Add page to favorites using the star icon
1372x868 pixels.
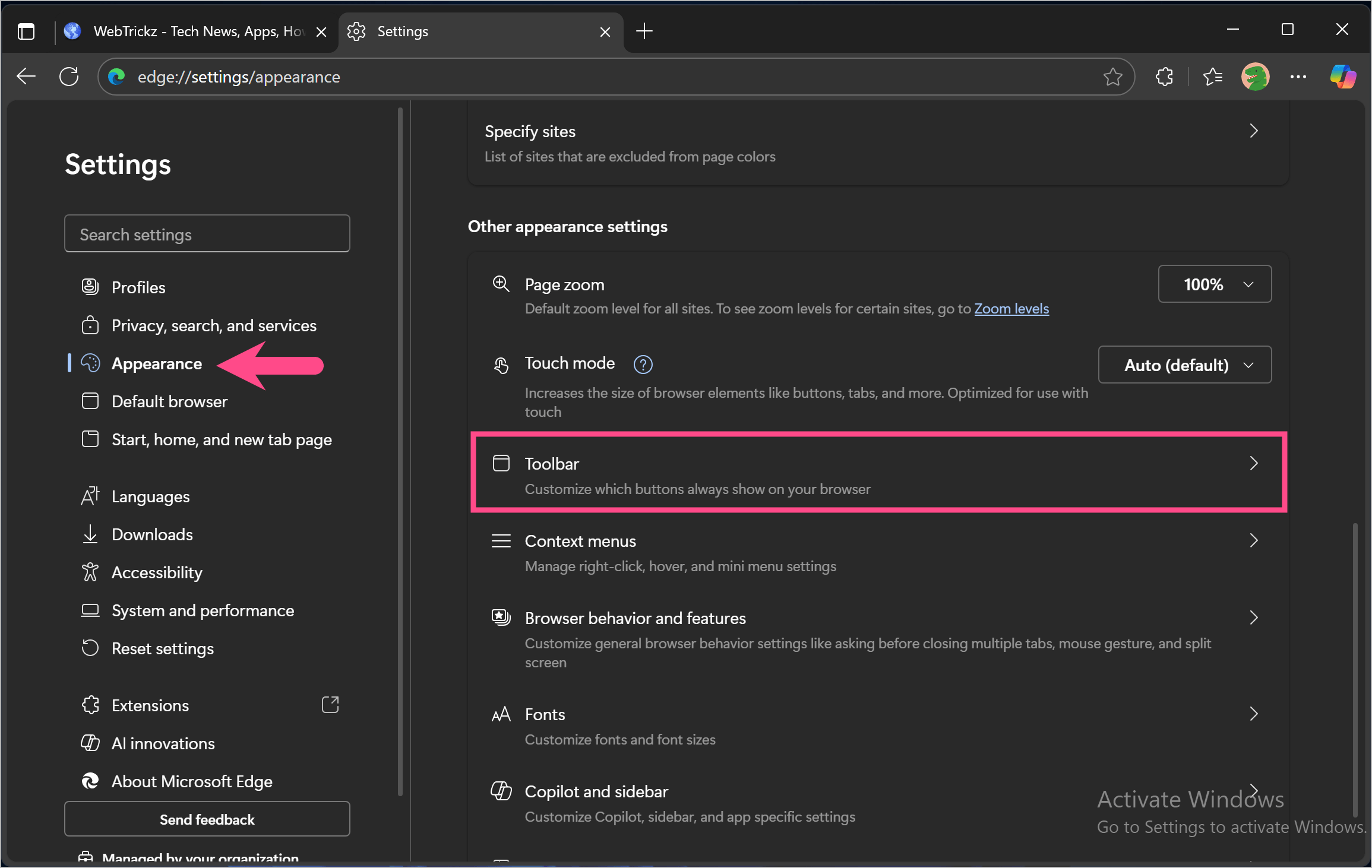tap(1113, 76)
